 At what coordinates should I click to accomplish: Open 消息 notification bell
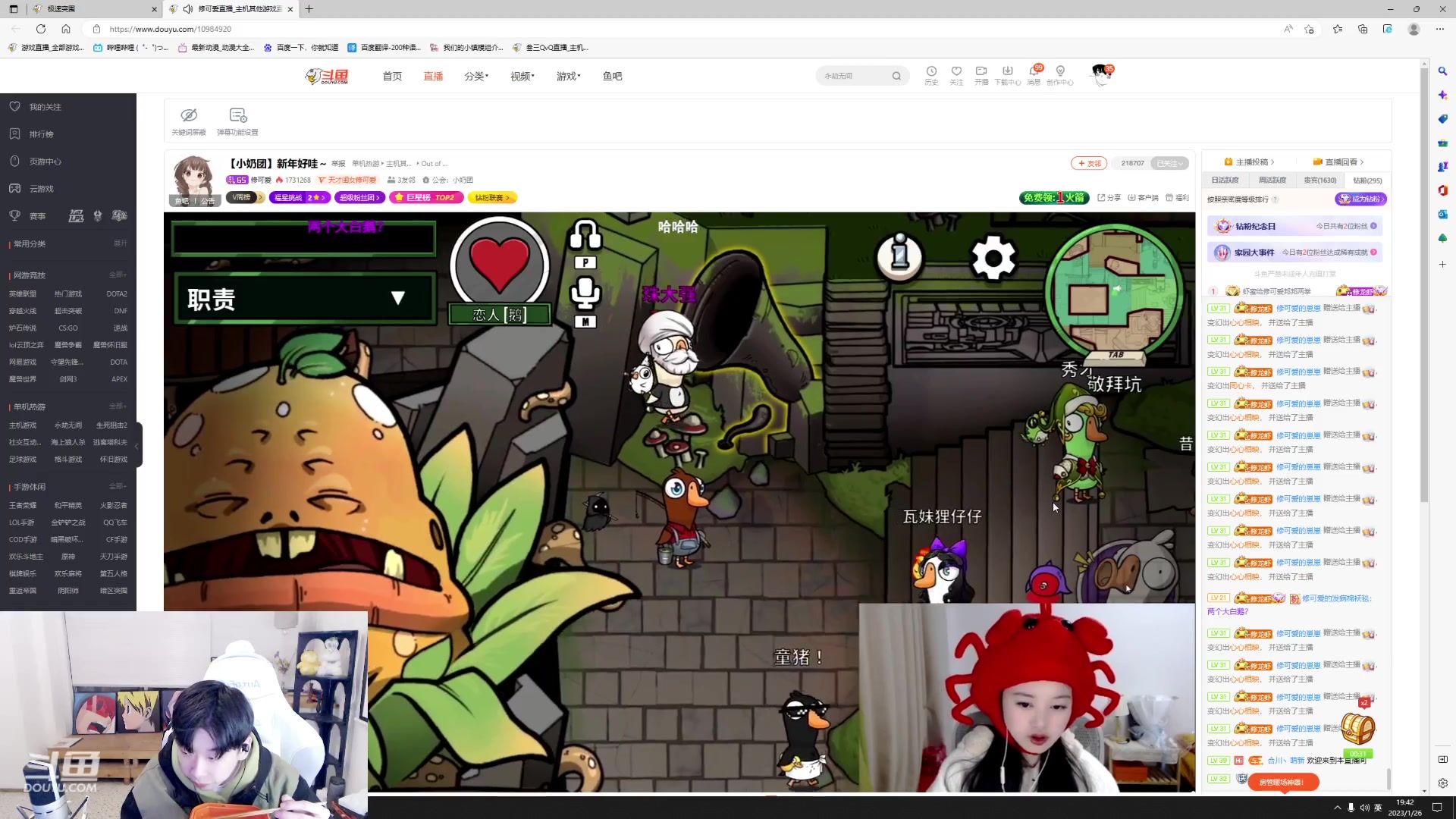pyautogui.click(x=1034, y=74)
